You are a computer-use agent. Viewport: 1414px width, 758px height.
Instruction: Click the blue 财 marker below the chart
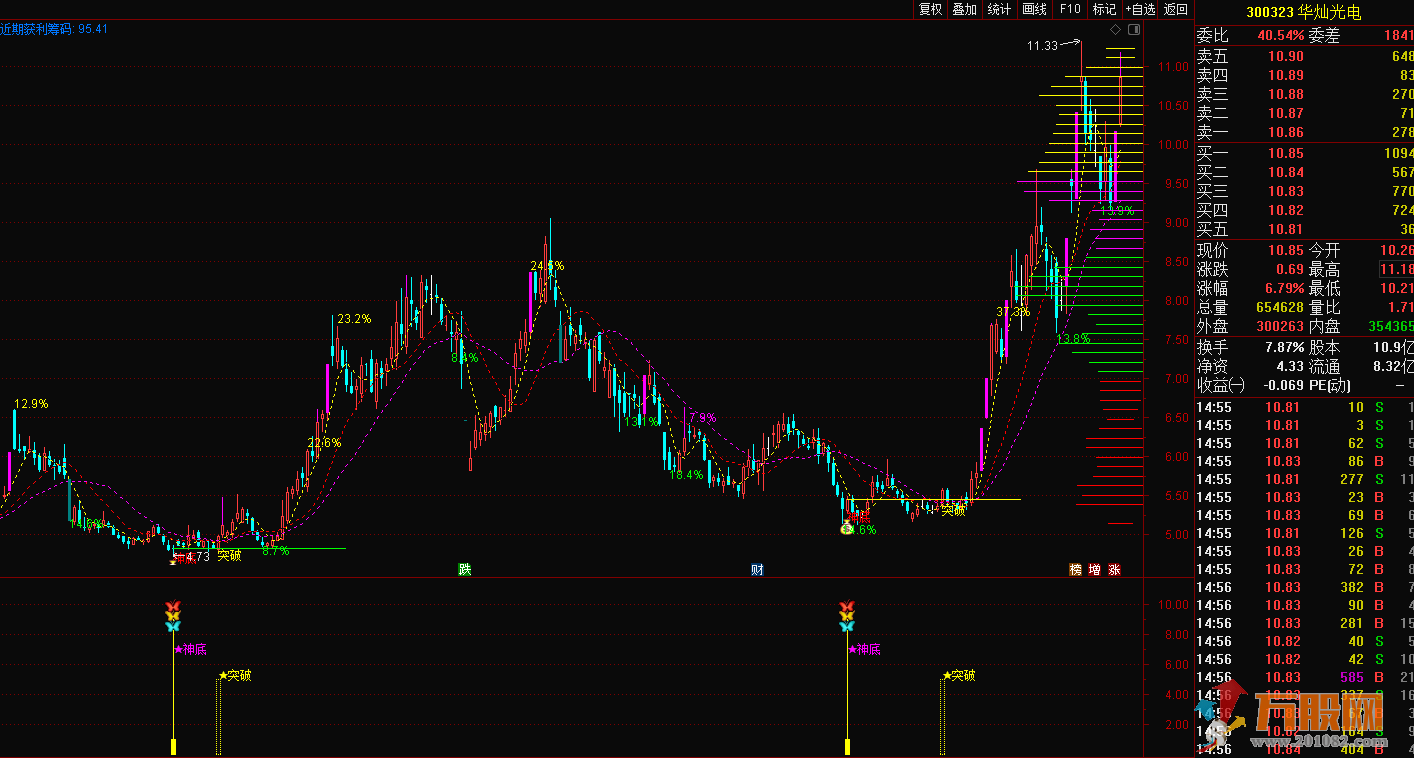758,570
